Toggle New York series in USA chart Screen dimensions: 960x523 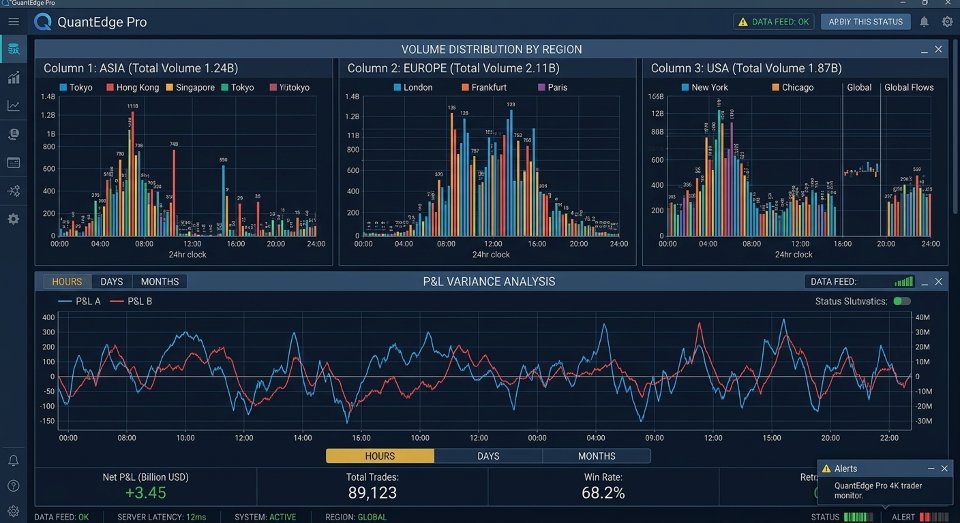click(705, 88)
